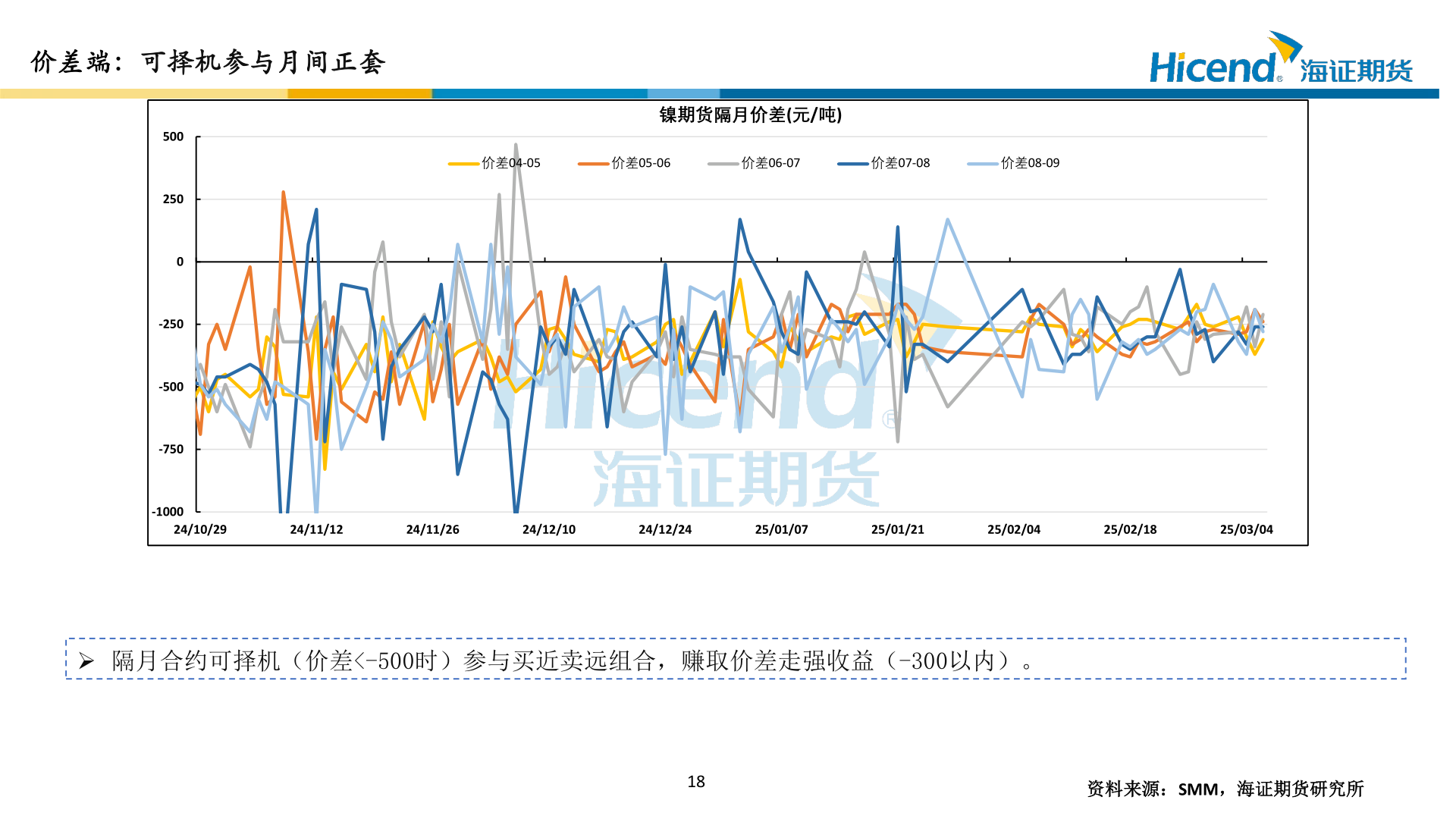Screen dimensions: 1456x819
Task: Select the dark blue 价差07-08 legend marker
Action: 855,162
